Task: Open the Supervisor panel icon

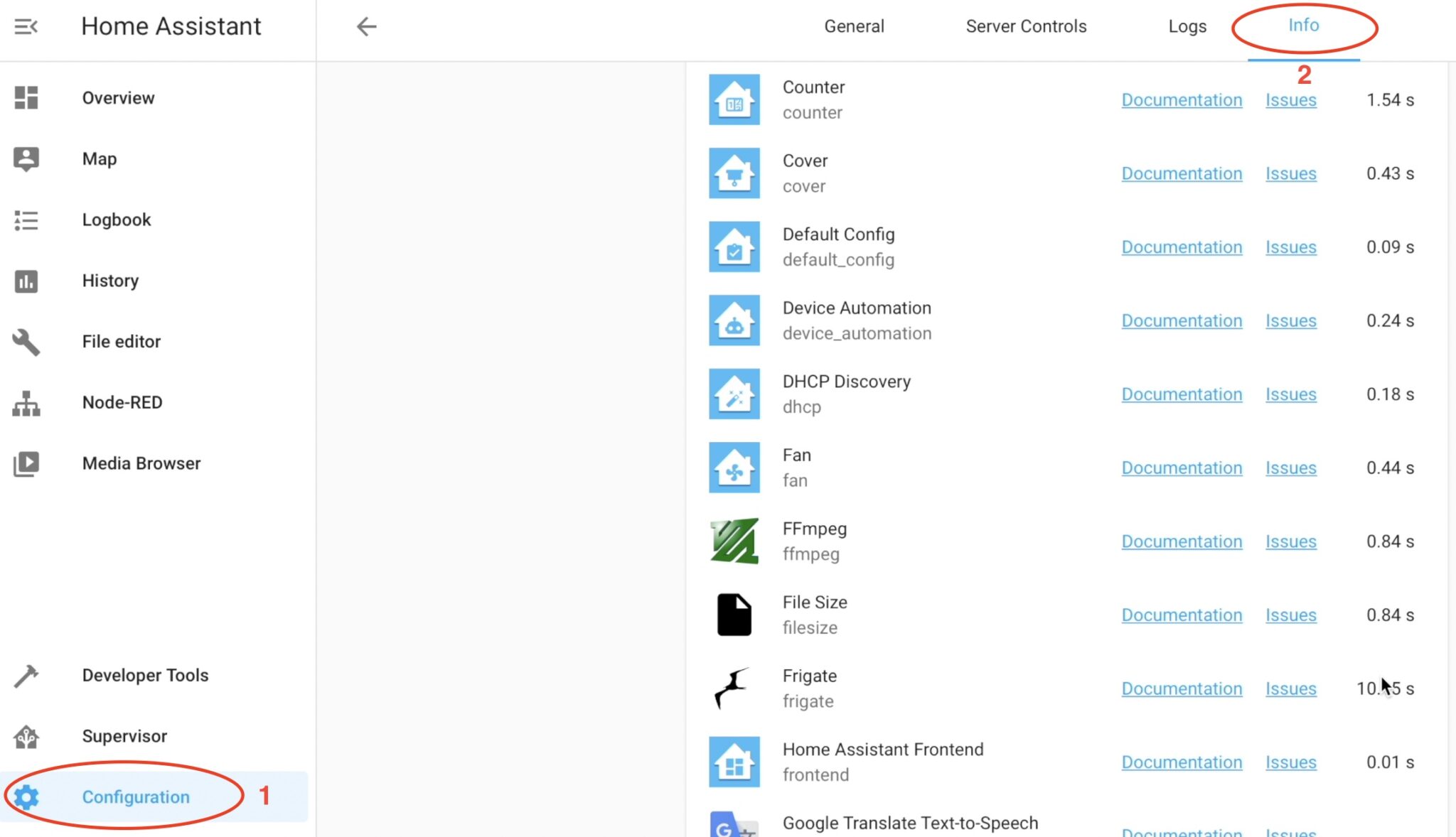Action: [x=26, y=736]
